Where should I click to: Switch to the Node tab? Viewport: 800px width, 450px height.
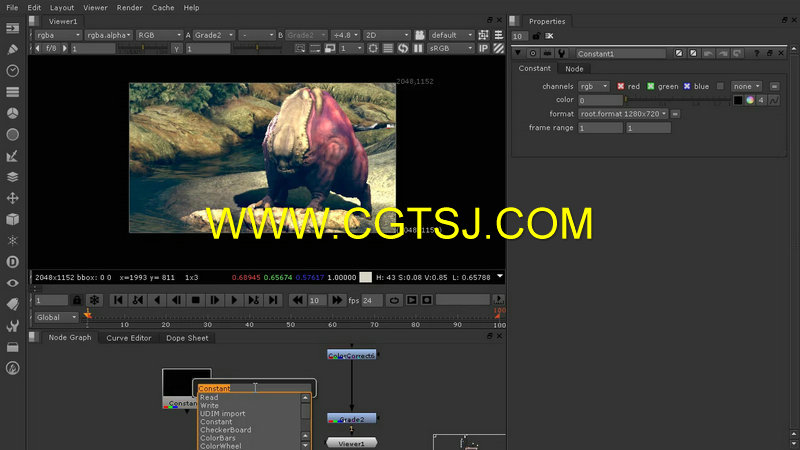pyautogui.click(x=574, y=68)
